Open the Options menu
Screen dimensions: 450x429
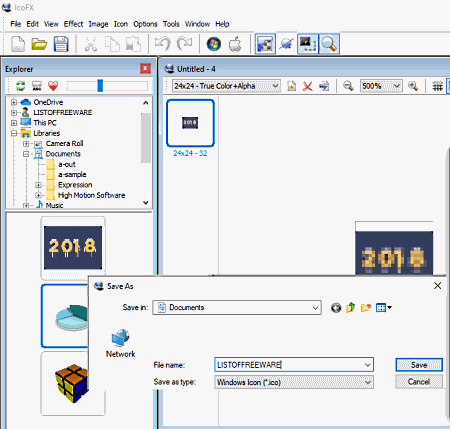[145, 24]
